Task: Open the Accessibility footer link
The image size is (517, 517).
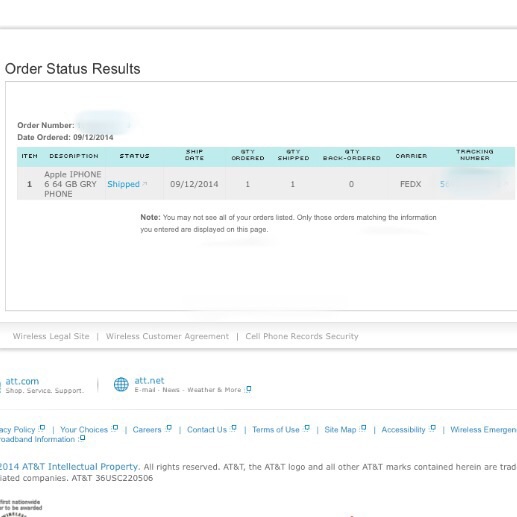Action: 403,429
